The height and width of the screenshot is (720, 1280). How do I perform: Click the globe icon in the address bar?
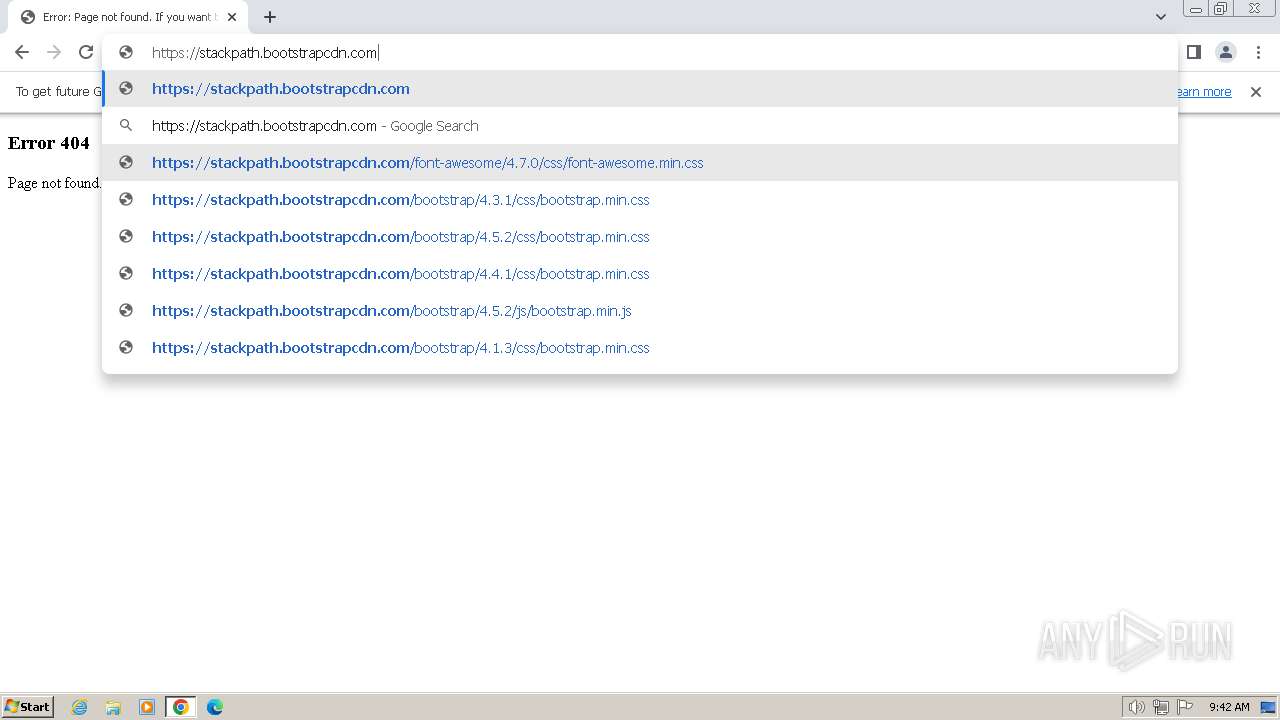[126, 52]
